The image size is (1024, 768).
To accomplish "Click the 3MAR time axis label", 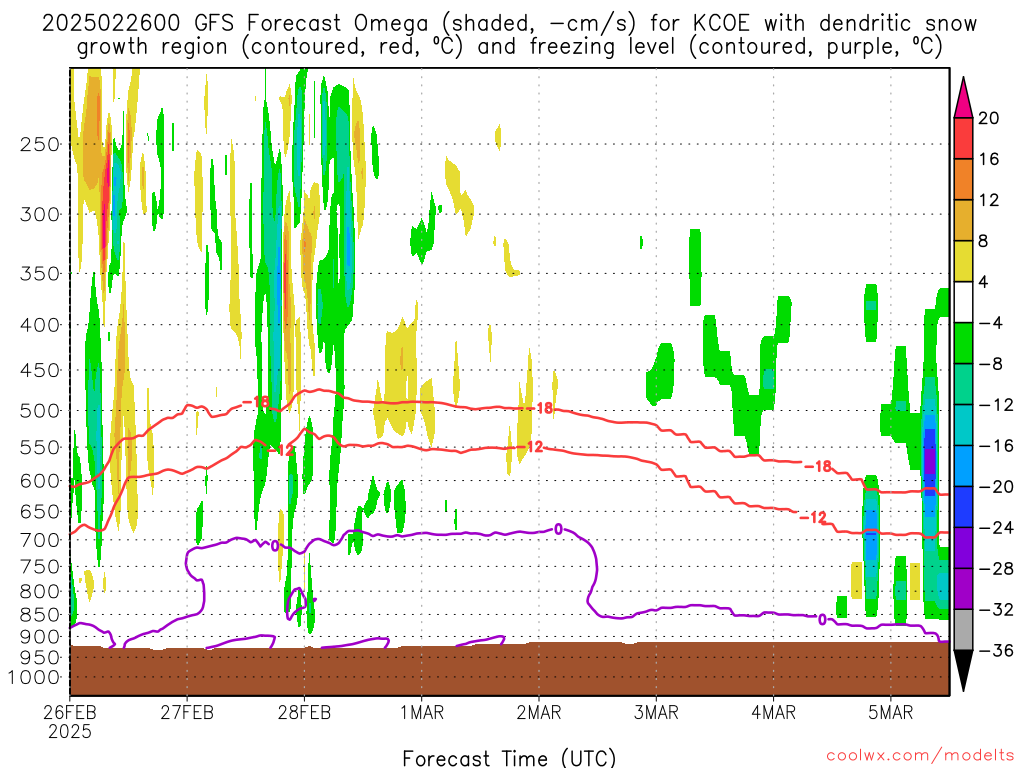I will (656, 712).
